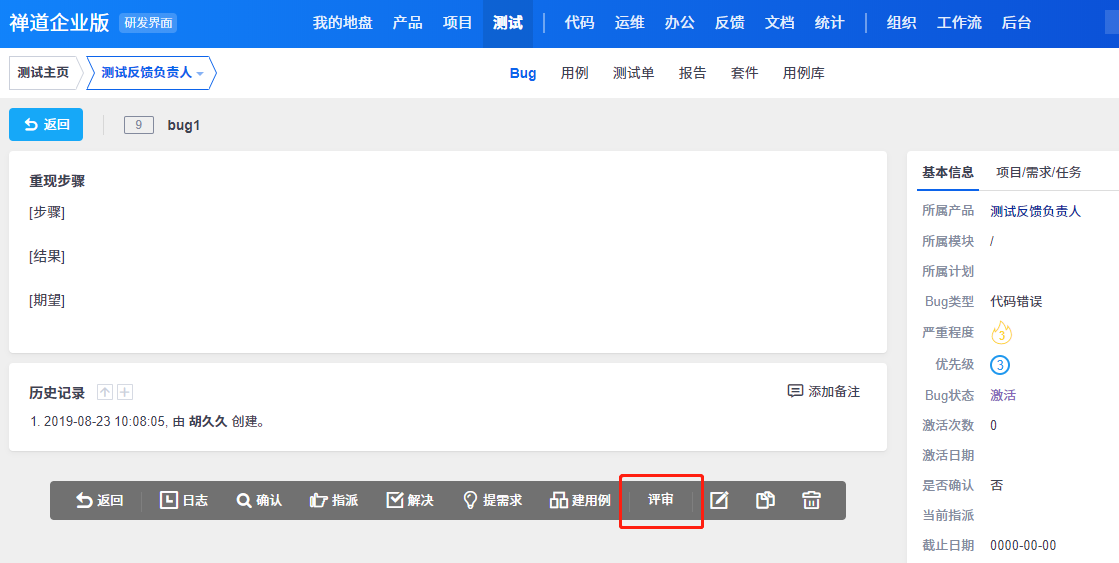Open 后台 in top navigation

1016,23
